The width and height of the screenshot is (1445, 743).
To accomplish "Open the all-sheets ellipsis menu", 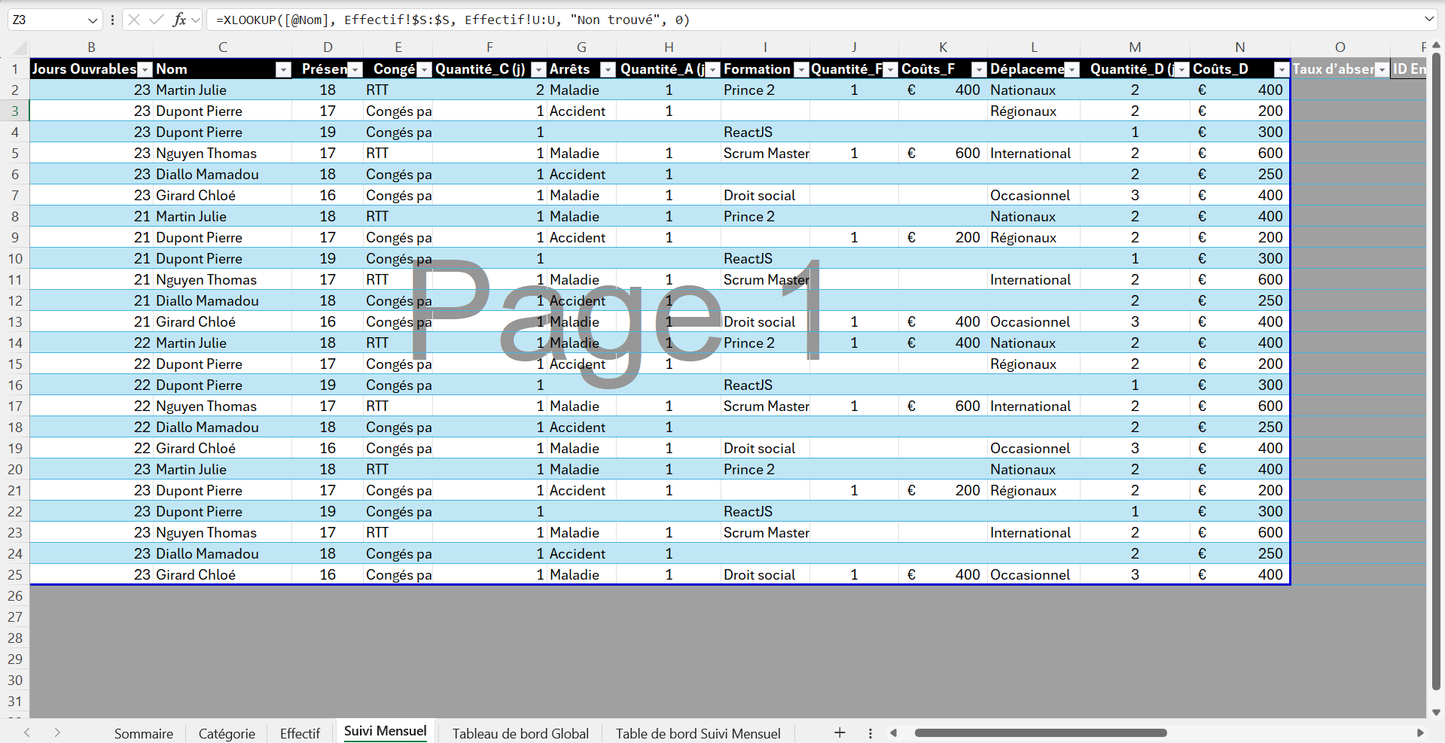I will coord(869,732).
